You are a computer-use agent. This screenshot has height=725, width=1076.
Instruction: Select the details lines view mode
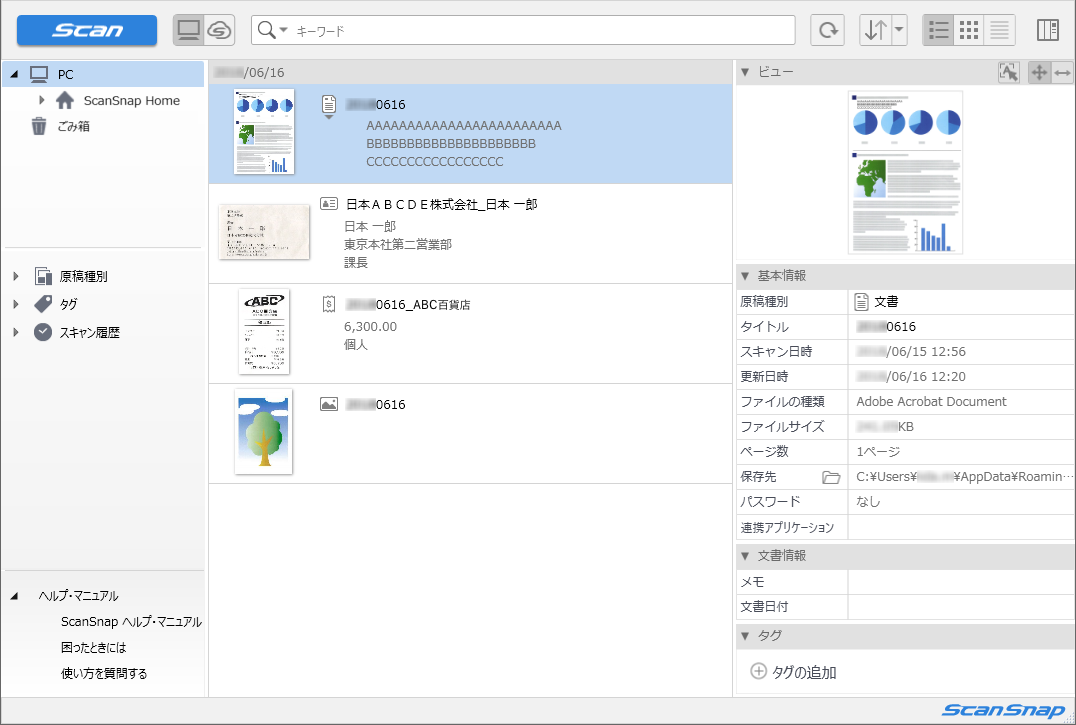1000,30
